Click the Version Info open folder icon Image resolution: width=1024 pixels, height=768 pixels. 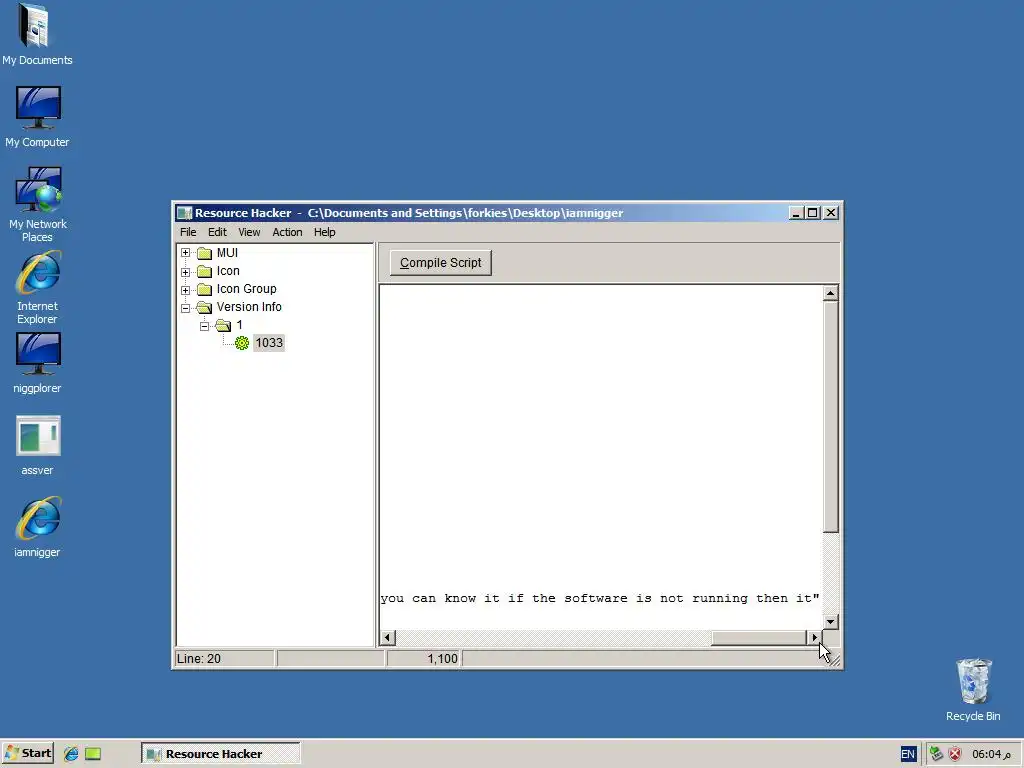click(205, 307)
